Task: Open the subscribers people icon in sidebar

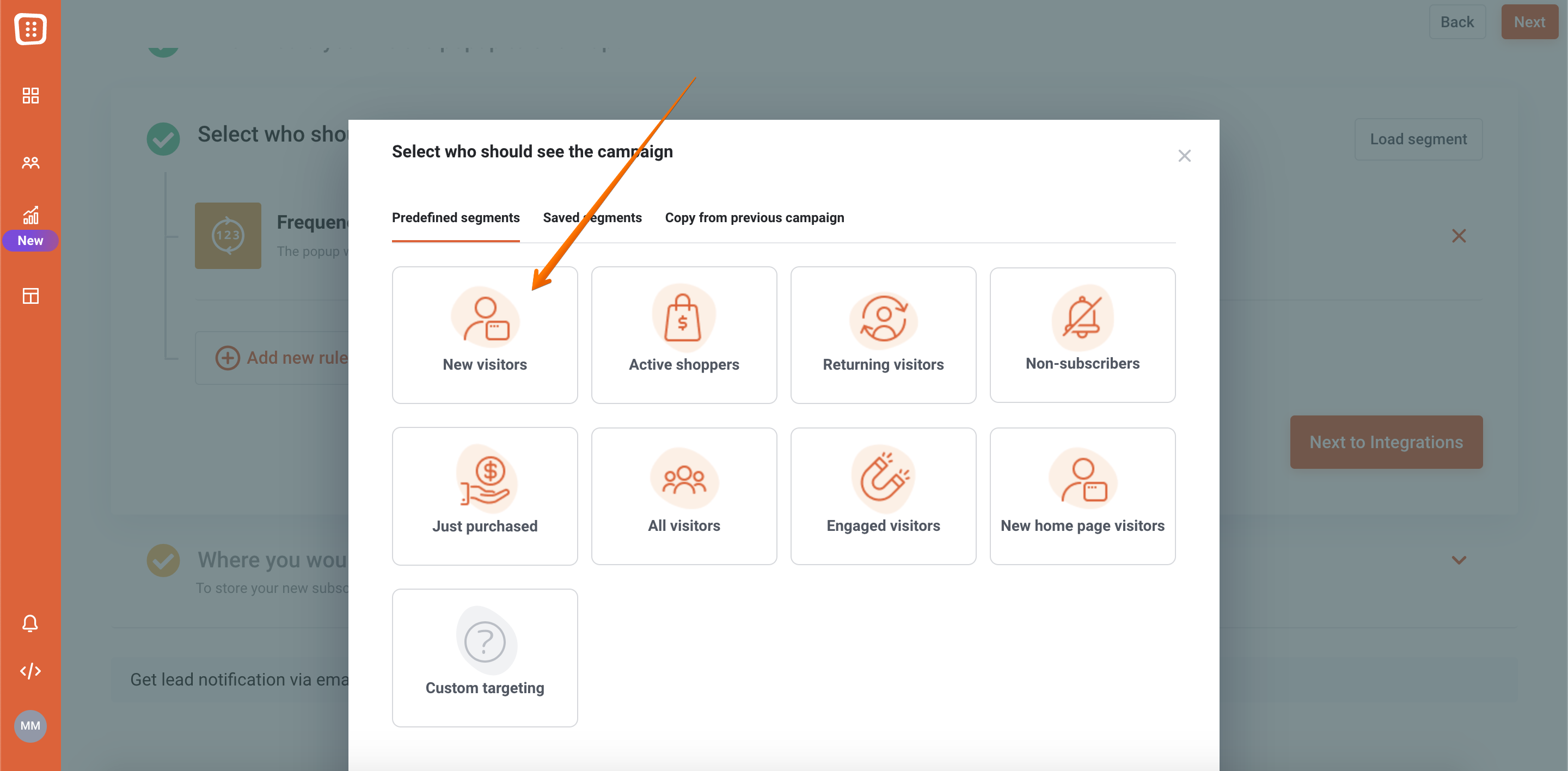Action: click(x=30, y=162)
